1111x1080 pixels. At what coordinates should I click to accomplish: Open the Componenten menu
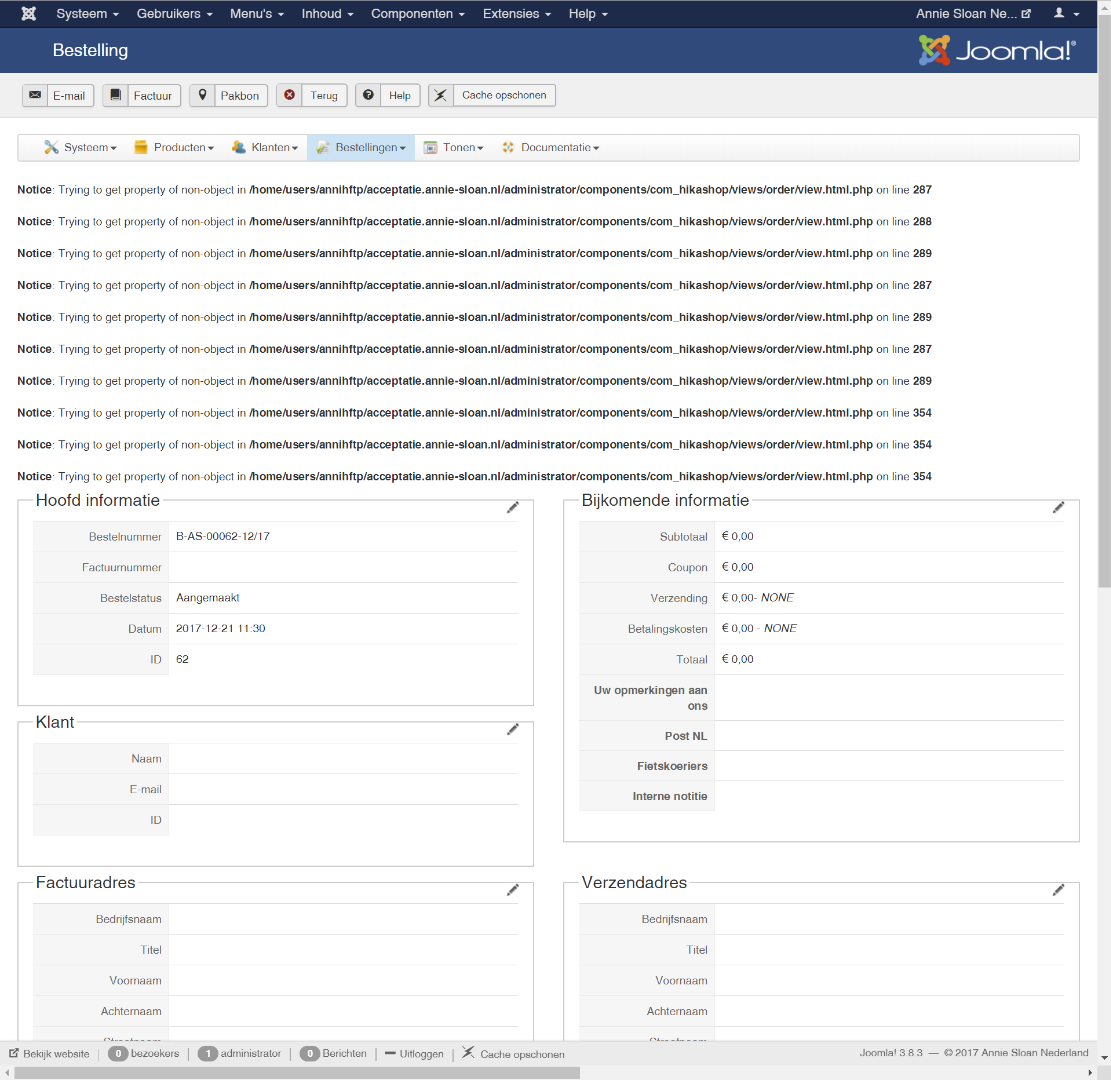(418, 13)
